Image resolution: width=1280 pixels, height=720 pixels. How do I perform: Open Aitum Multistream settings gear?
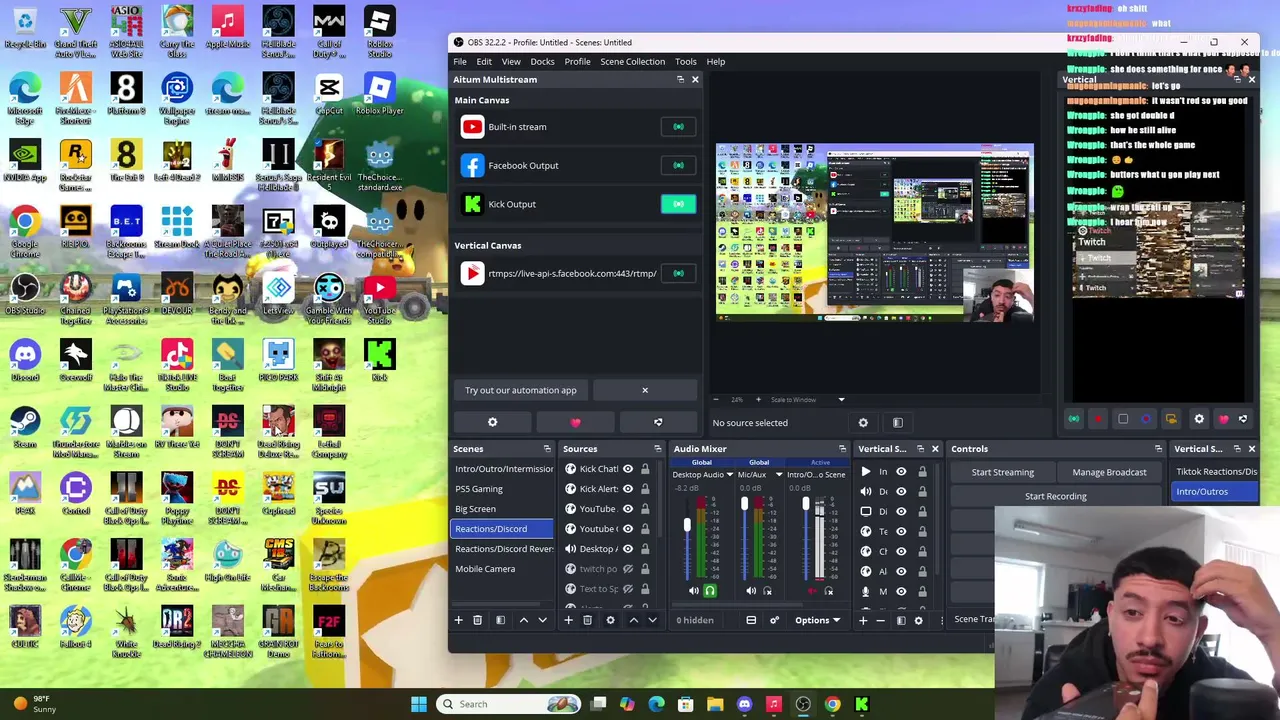tap(492, 422)
